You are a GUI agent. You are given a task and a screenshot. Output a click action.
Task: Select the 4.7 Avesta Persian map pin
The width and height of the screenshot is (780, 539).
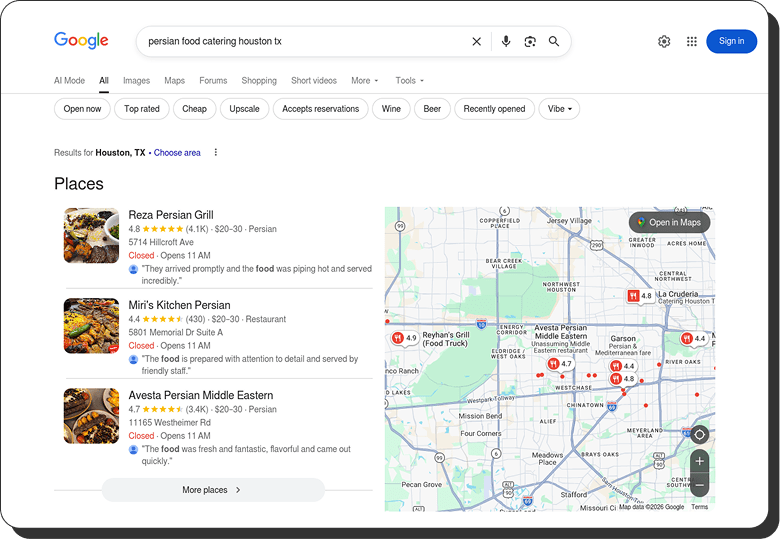pos(560,364)
